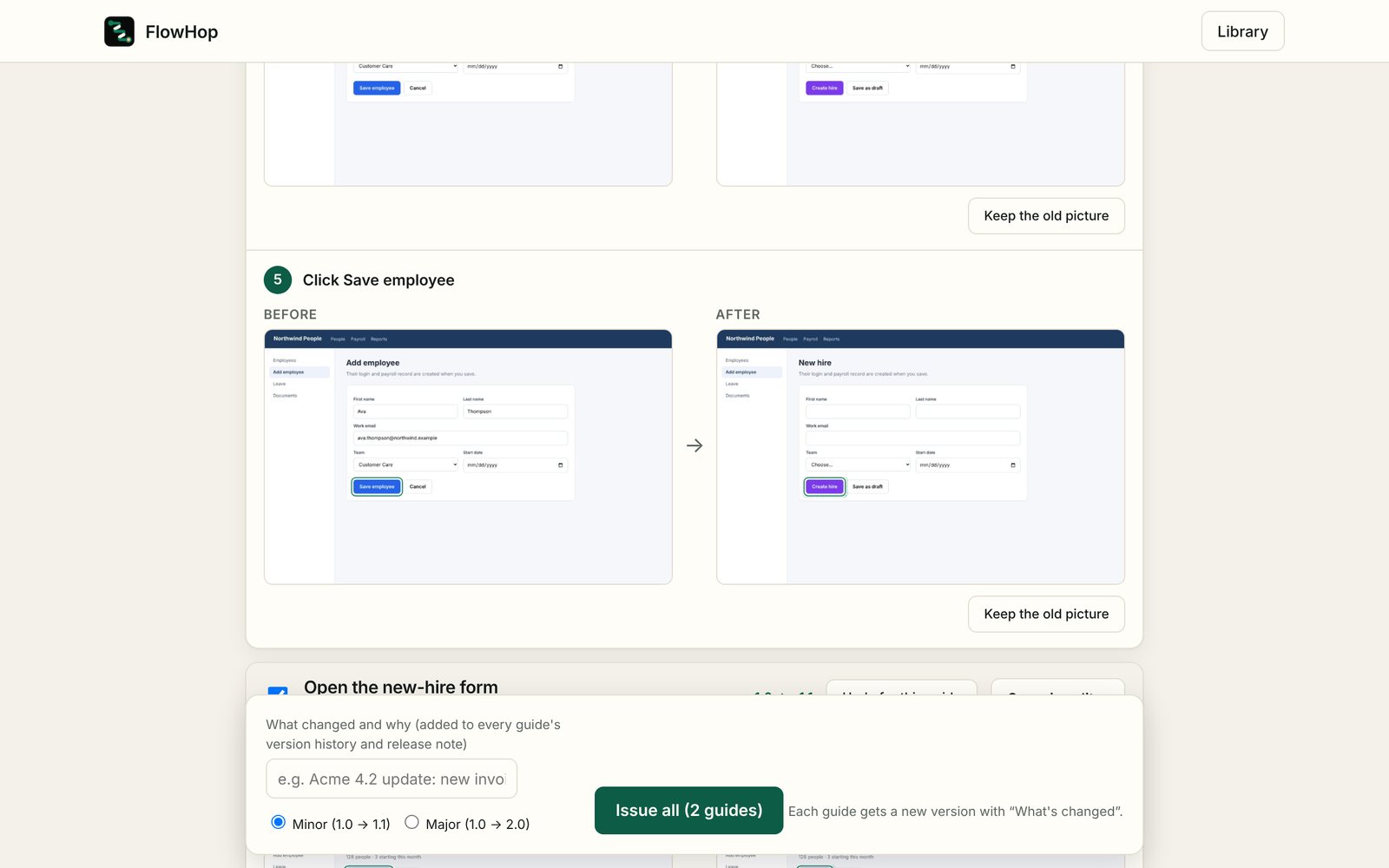Click the FlowHop brand name
This screenshot has height=868, width=1389.
pyautogui.click(x=181, y=32)
